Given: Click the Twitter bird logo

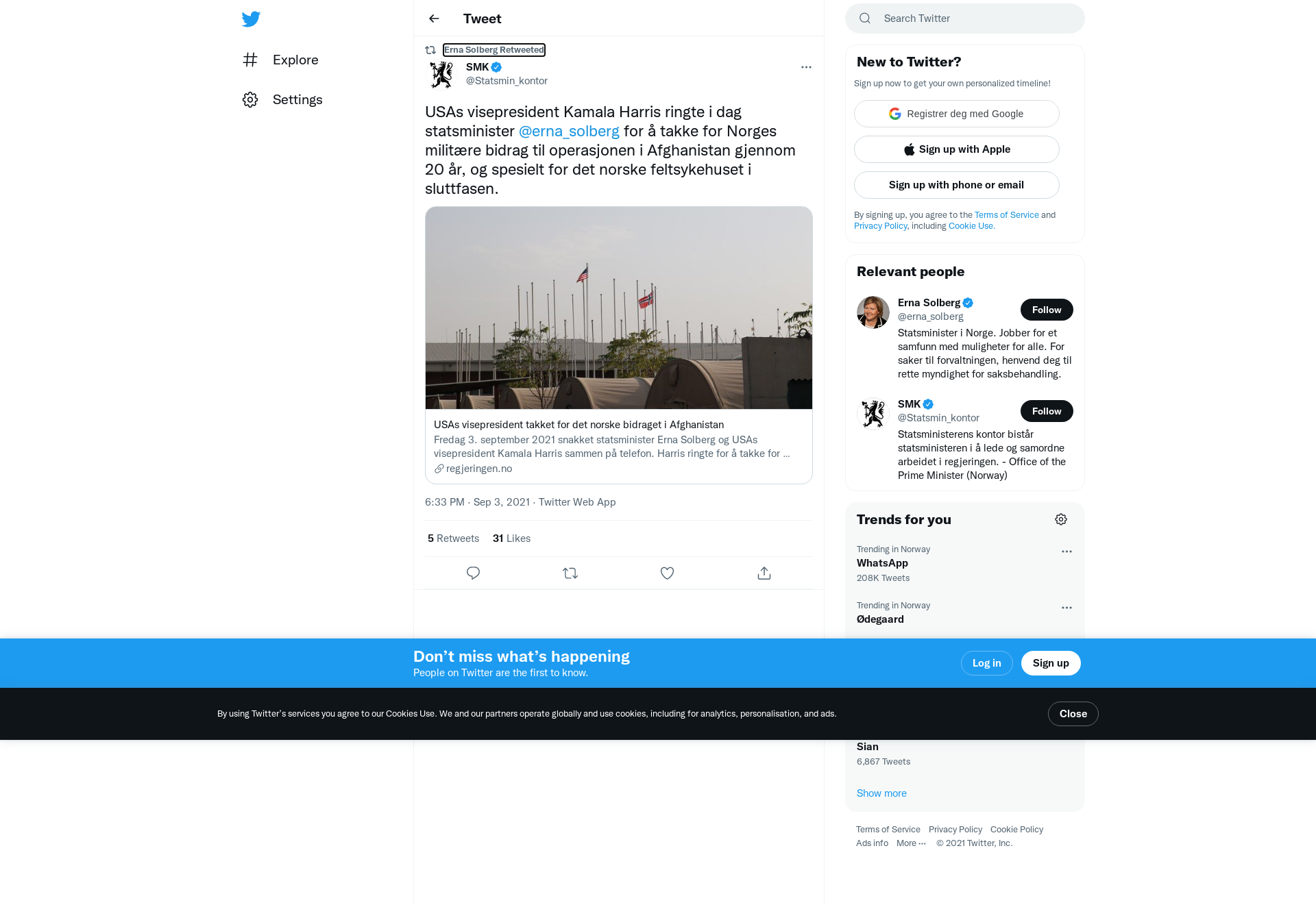Looking at the screenshot, I should coord(251,19).
